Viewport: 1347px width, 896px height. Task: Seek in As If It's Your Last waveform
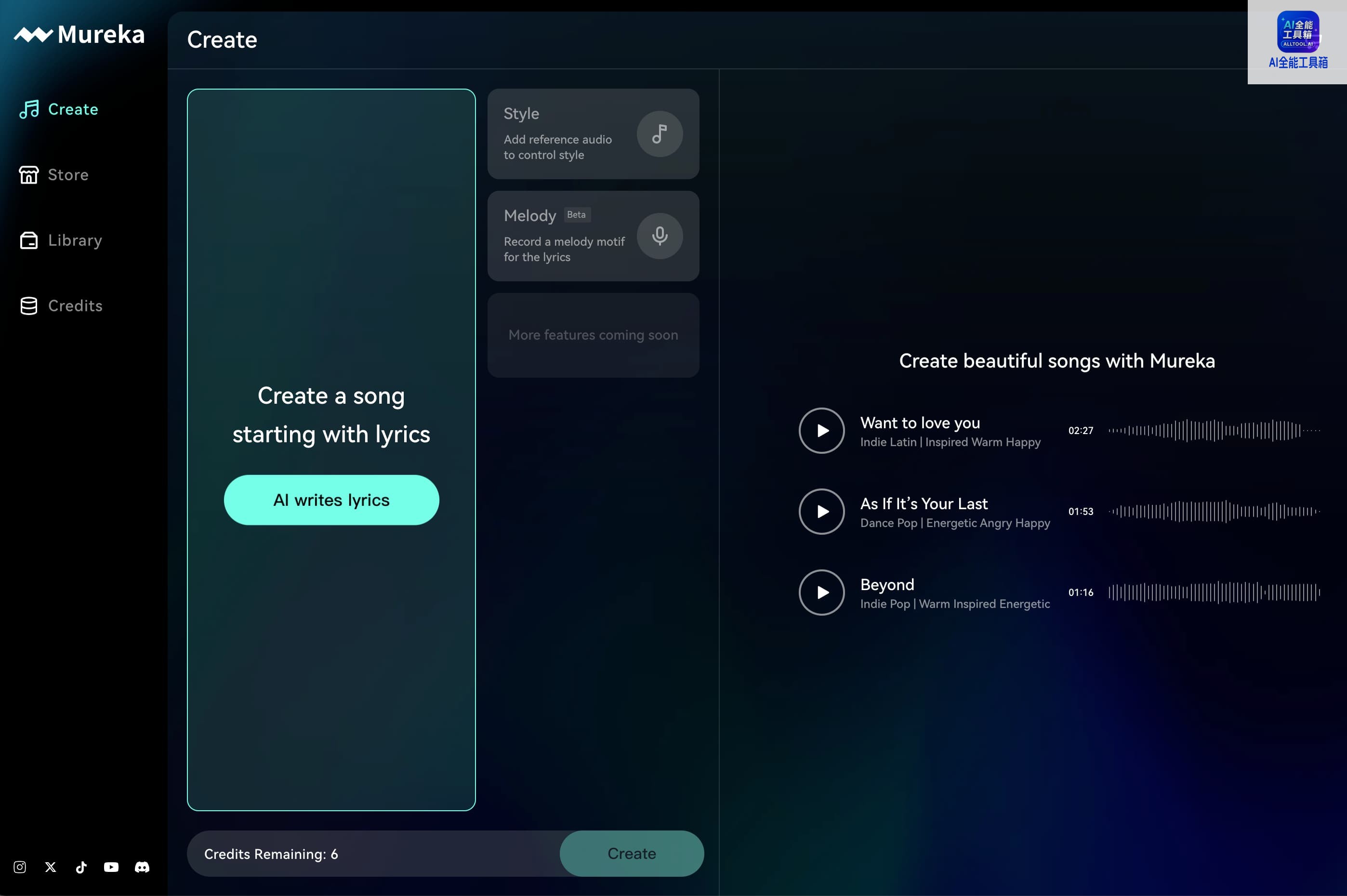pos(1214,512)
